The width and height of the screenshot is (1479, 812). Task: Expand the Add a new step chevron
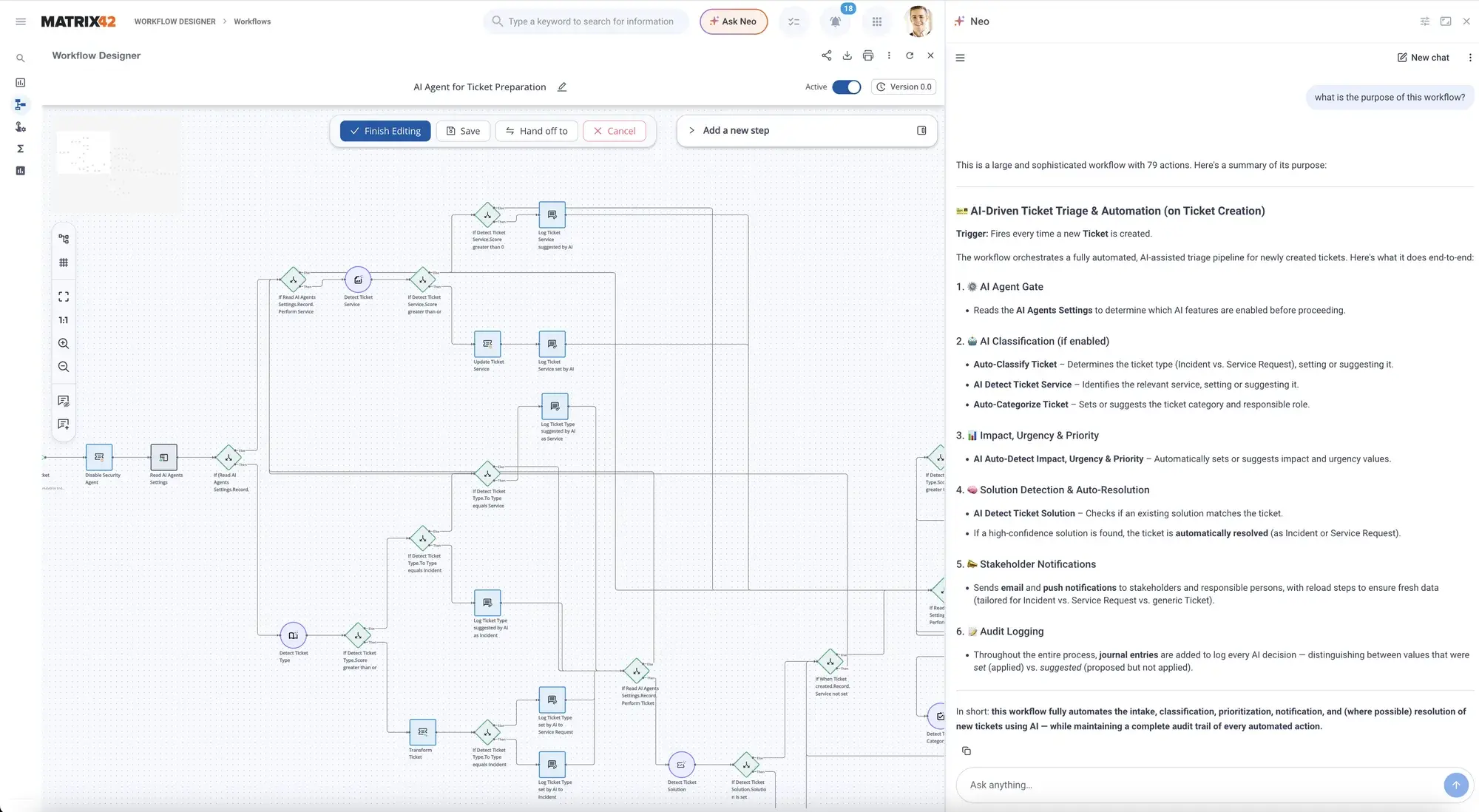(692, 131)
